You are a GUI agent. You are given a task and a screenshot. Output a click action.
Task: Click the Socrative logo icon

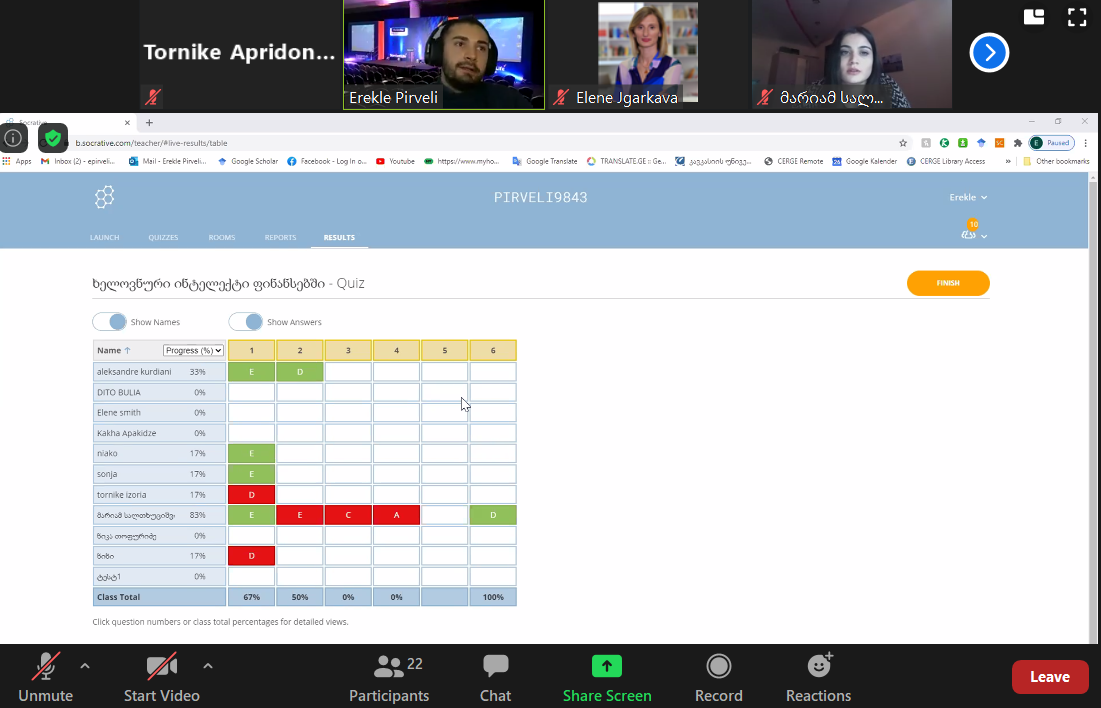[x=104, y=197]
